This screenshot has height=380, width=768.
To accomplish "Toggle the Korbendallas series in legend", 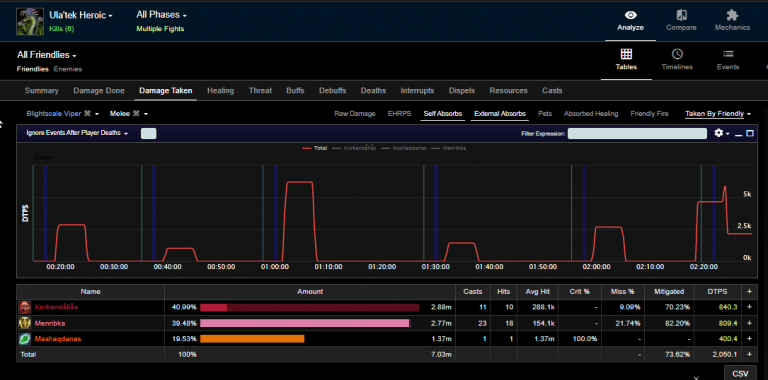I will pos(354,148).
